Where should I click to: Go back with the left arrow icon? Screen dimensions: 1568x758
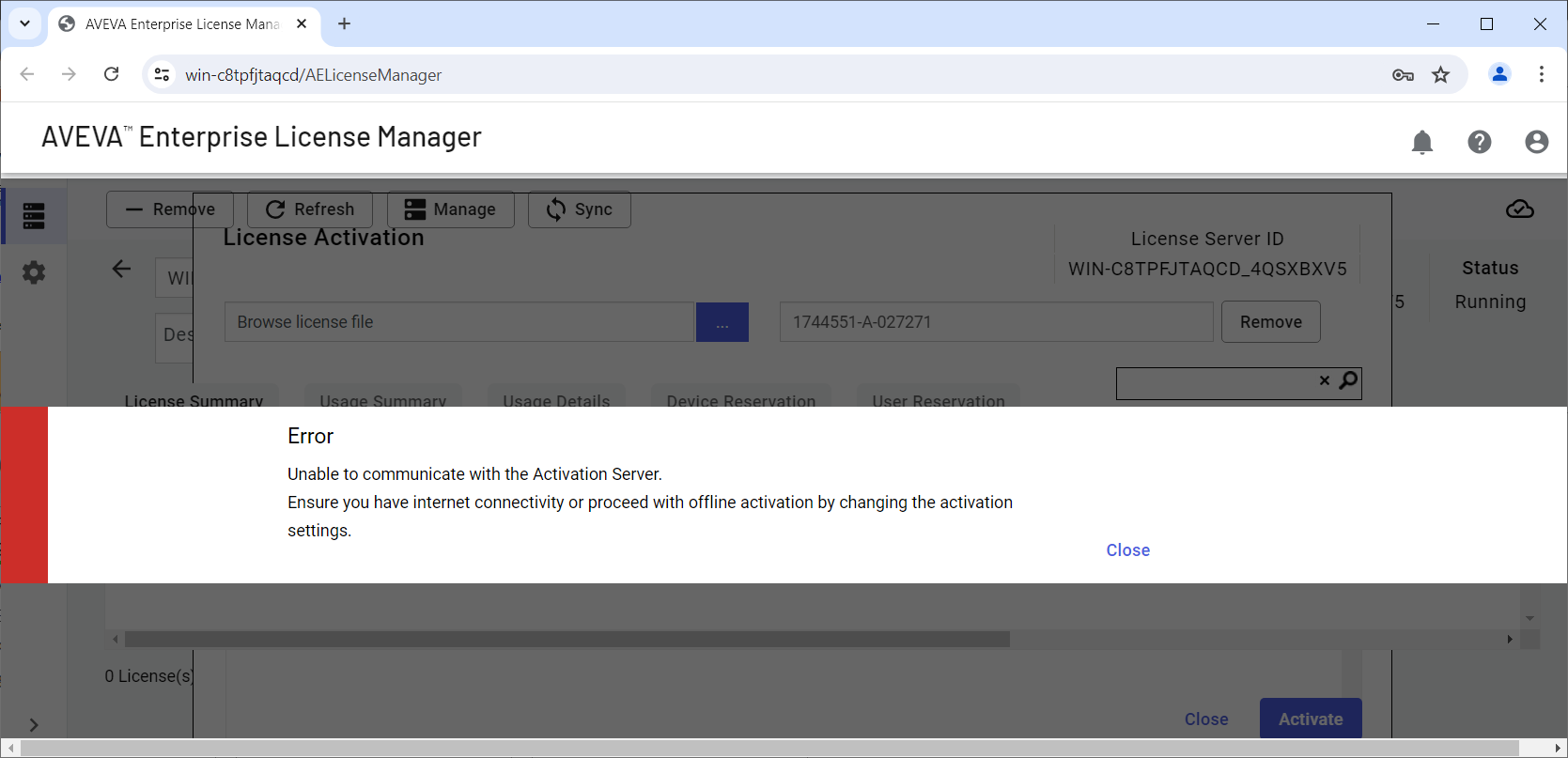[121, 270]
